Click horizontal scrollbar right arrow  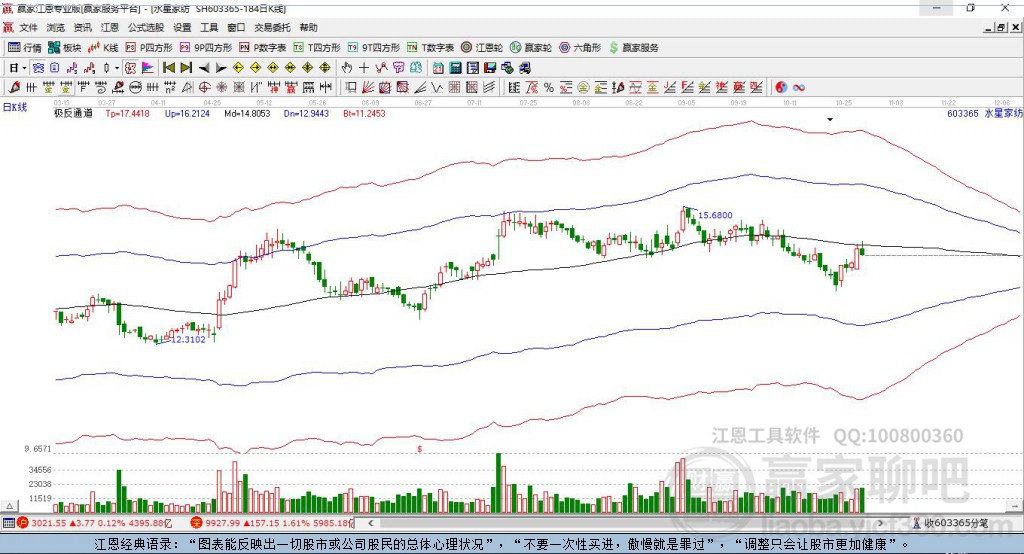click(x=880, y=523)
